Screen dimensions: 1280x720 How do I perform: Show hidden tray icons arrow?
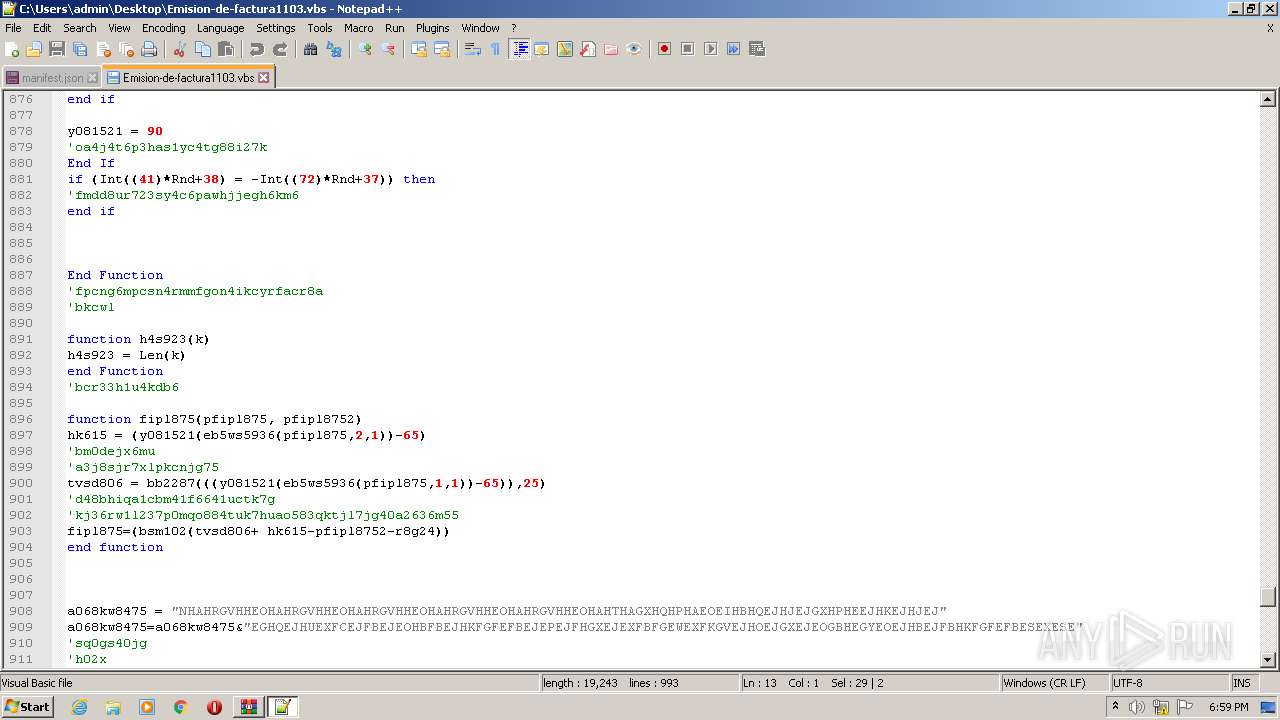1115,707
